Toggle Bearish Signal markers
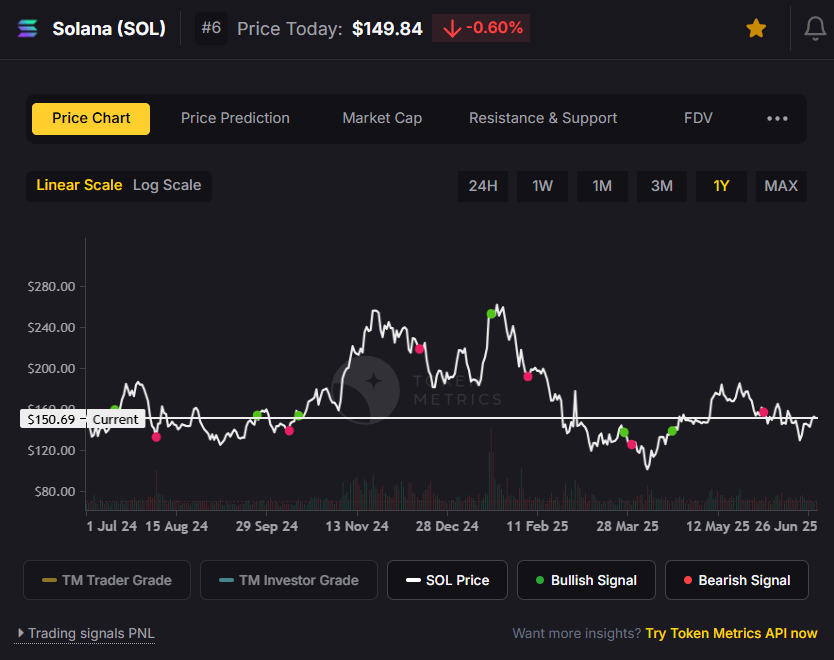The image size is (834, 660). click(x=737, y=580)
